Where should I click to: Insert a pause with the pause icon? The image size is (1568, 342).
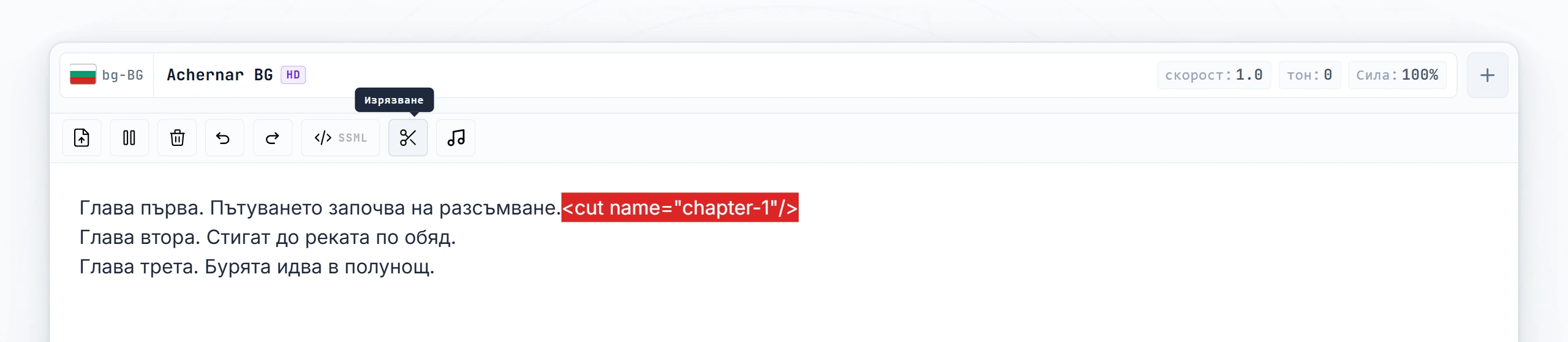129,138
